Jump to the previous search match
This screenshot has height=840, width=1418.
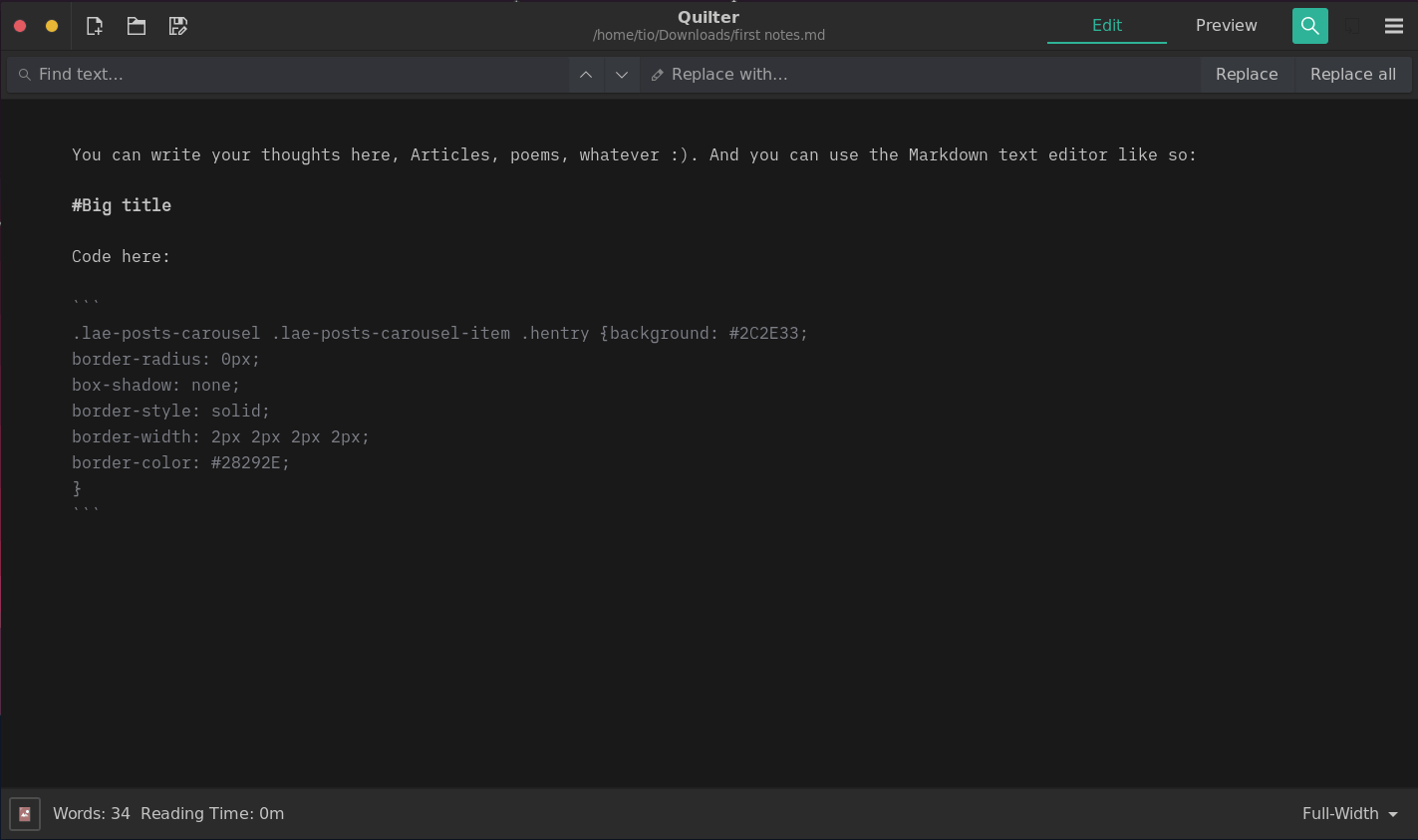pos(586,75)
